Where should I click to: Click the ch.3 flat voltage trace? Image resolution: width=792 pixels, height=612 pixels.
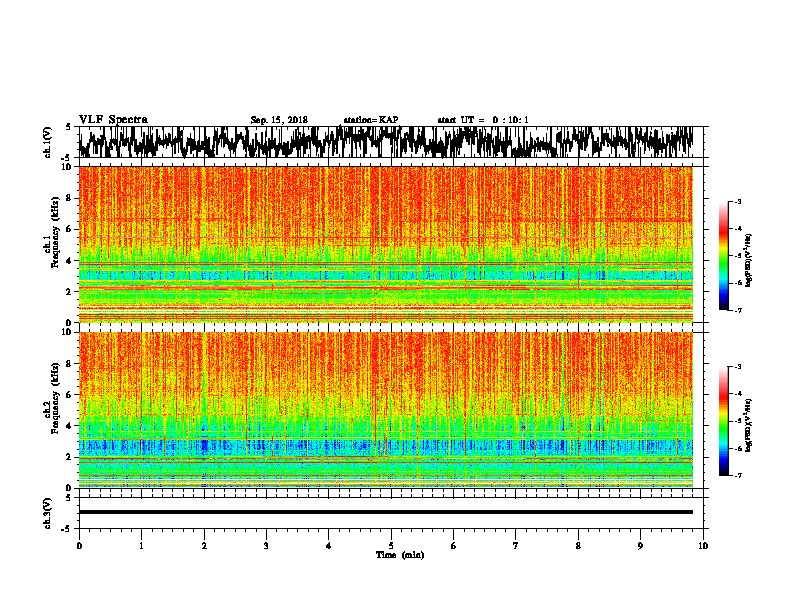pyautogui.click(x=386, y=512)
